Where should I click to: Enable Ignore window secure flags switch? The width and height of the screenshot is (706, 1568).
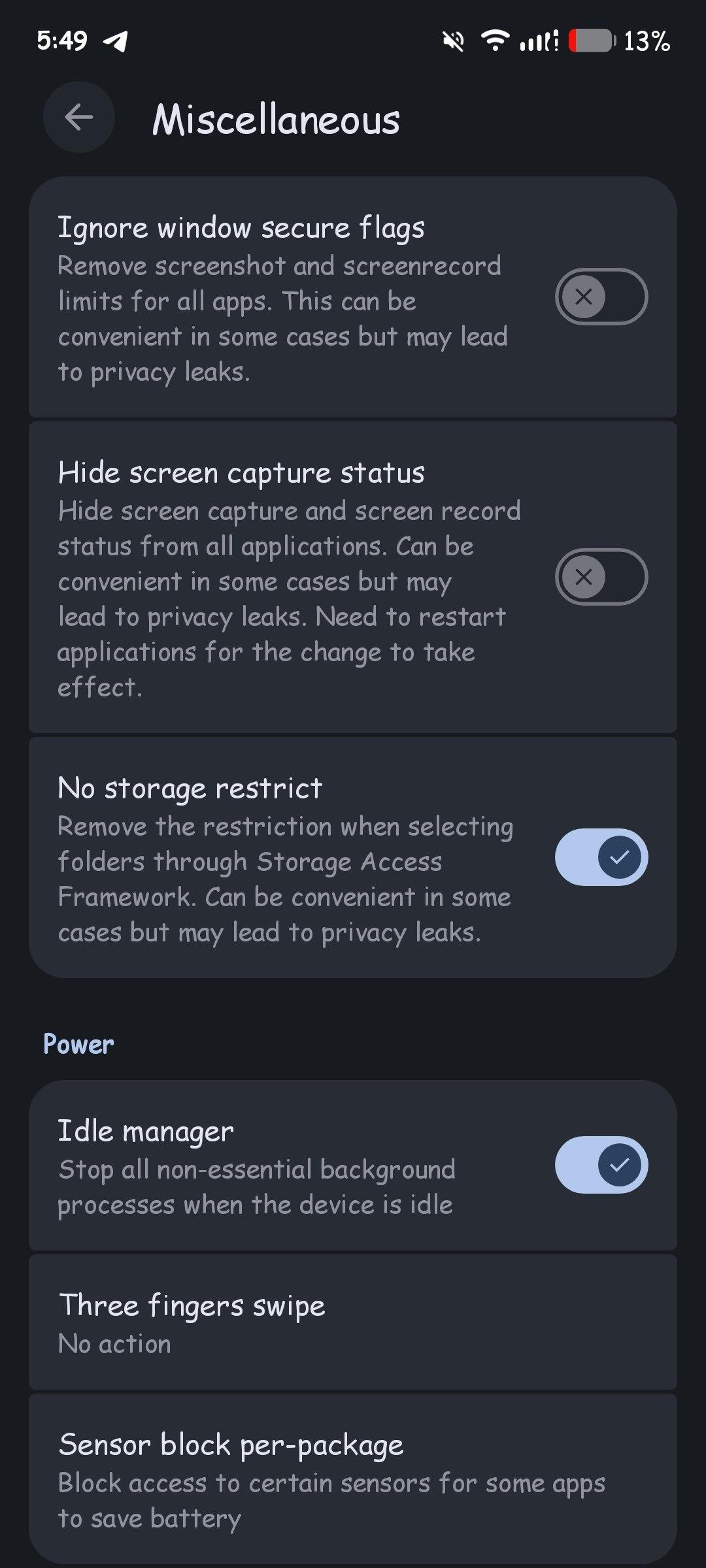tap(601, 297)
